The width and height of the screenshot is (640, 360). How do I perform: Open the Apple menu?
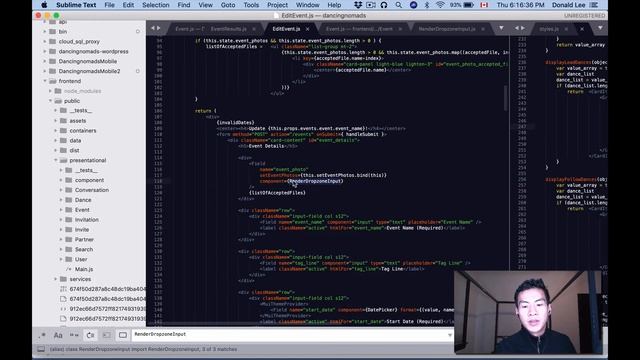[44, 5]
